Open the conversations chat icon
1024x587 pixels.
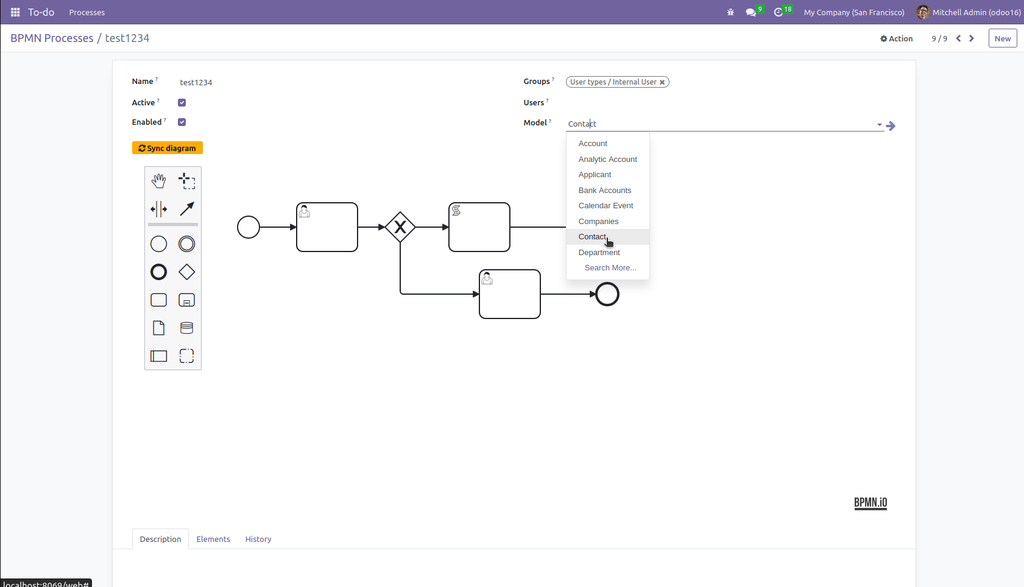point(752,12)
